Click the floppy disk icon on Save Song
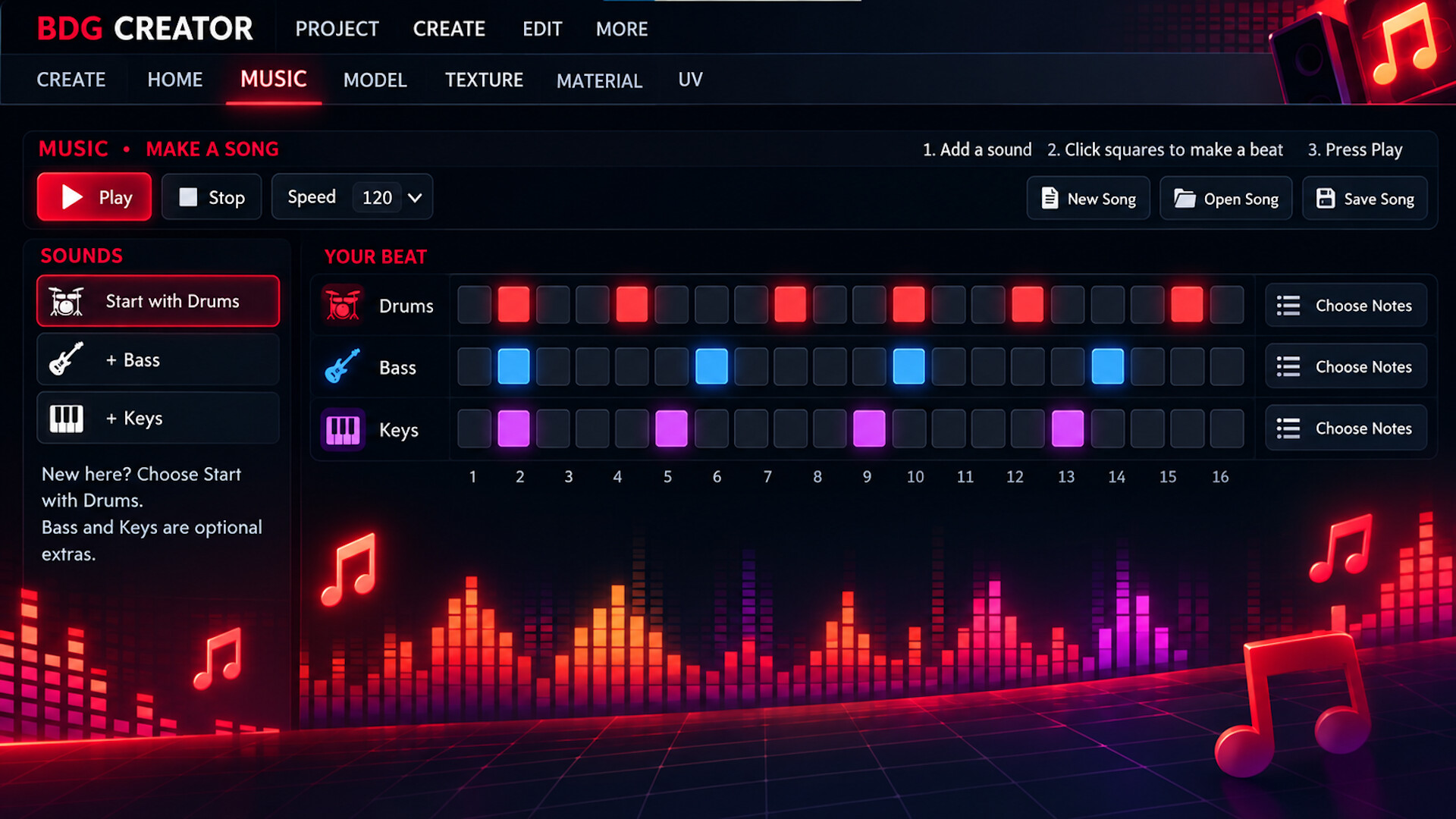 tap(1326, 198)
